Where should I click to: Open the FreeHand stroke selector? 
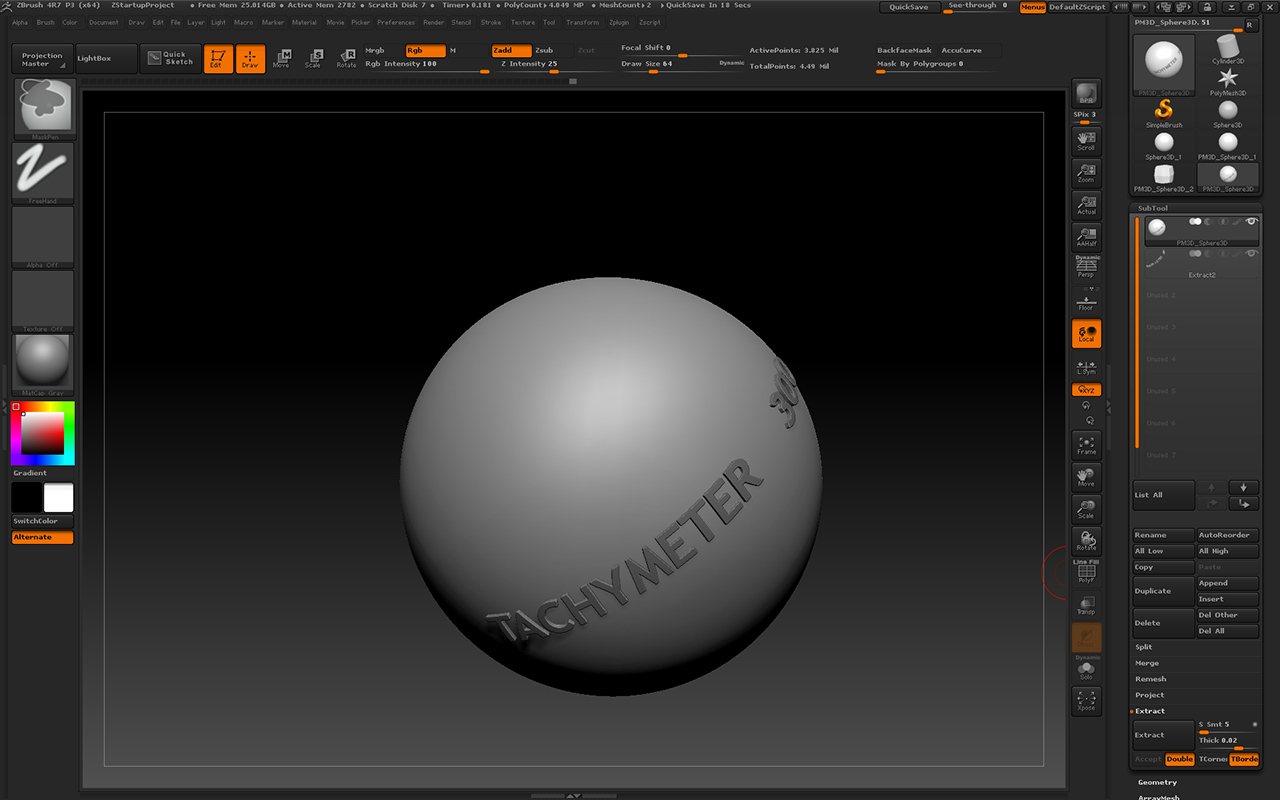click(43, 173)
